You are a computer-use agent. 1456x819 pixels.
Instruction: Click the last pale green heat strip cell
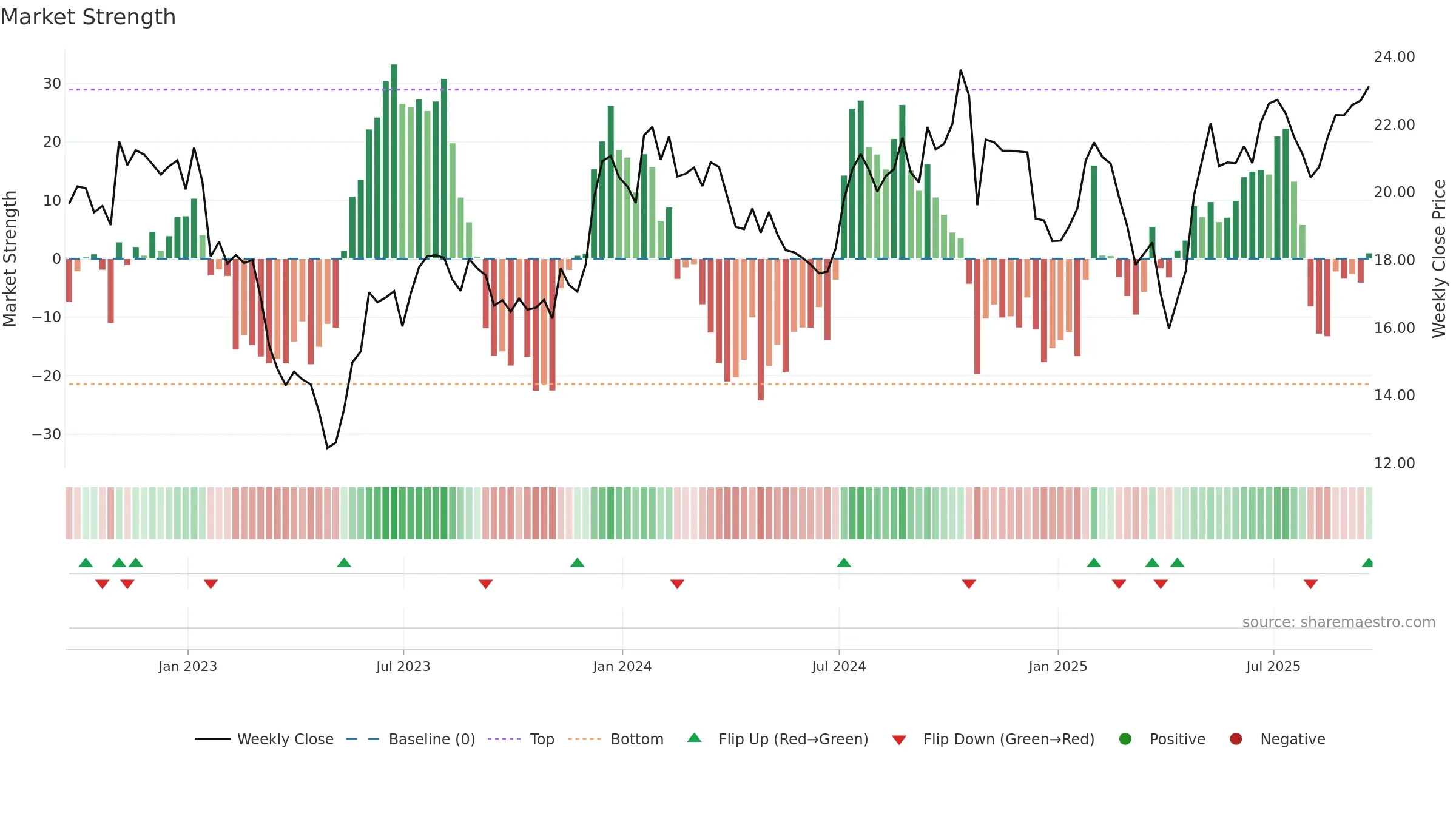tap(1369, 513)
